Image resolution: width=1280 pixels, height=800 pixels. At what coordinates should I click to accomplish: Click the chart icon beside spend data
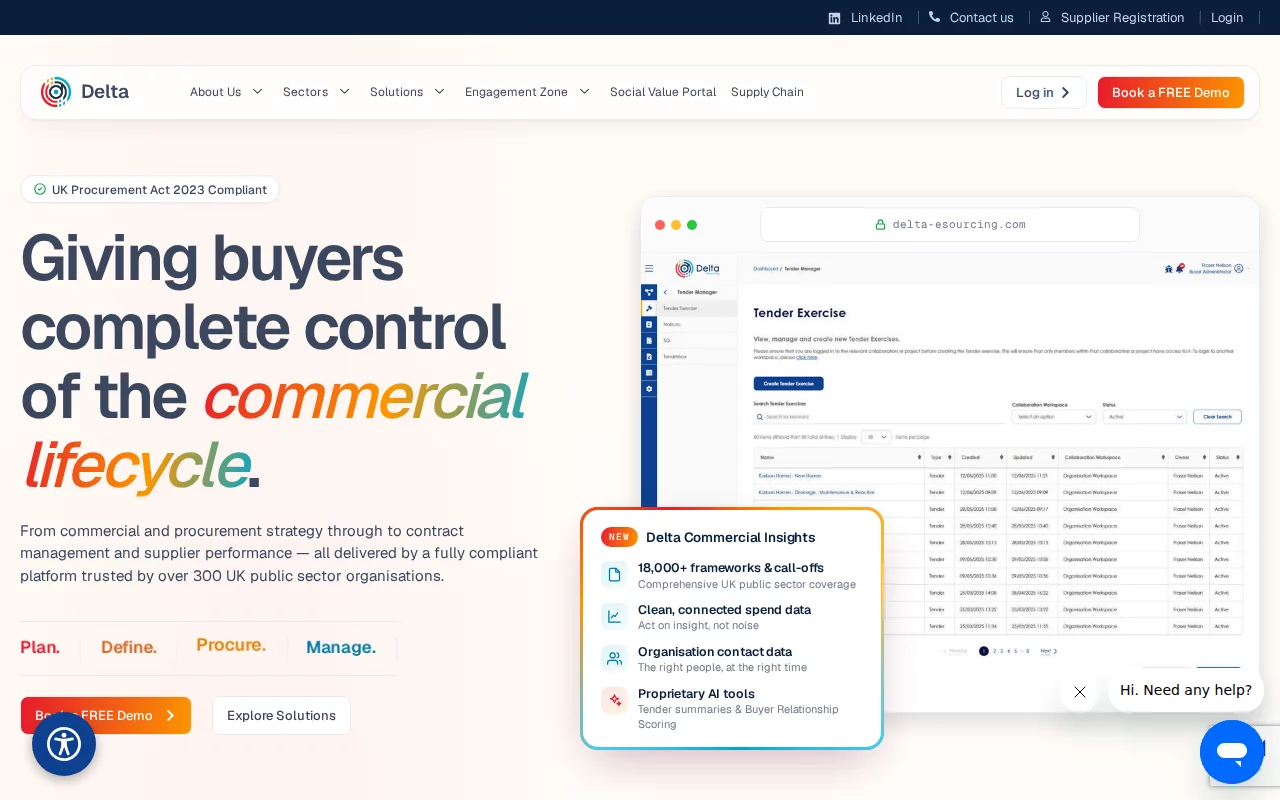614,616
